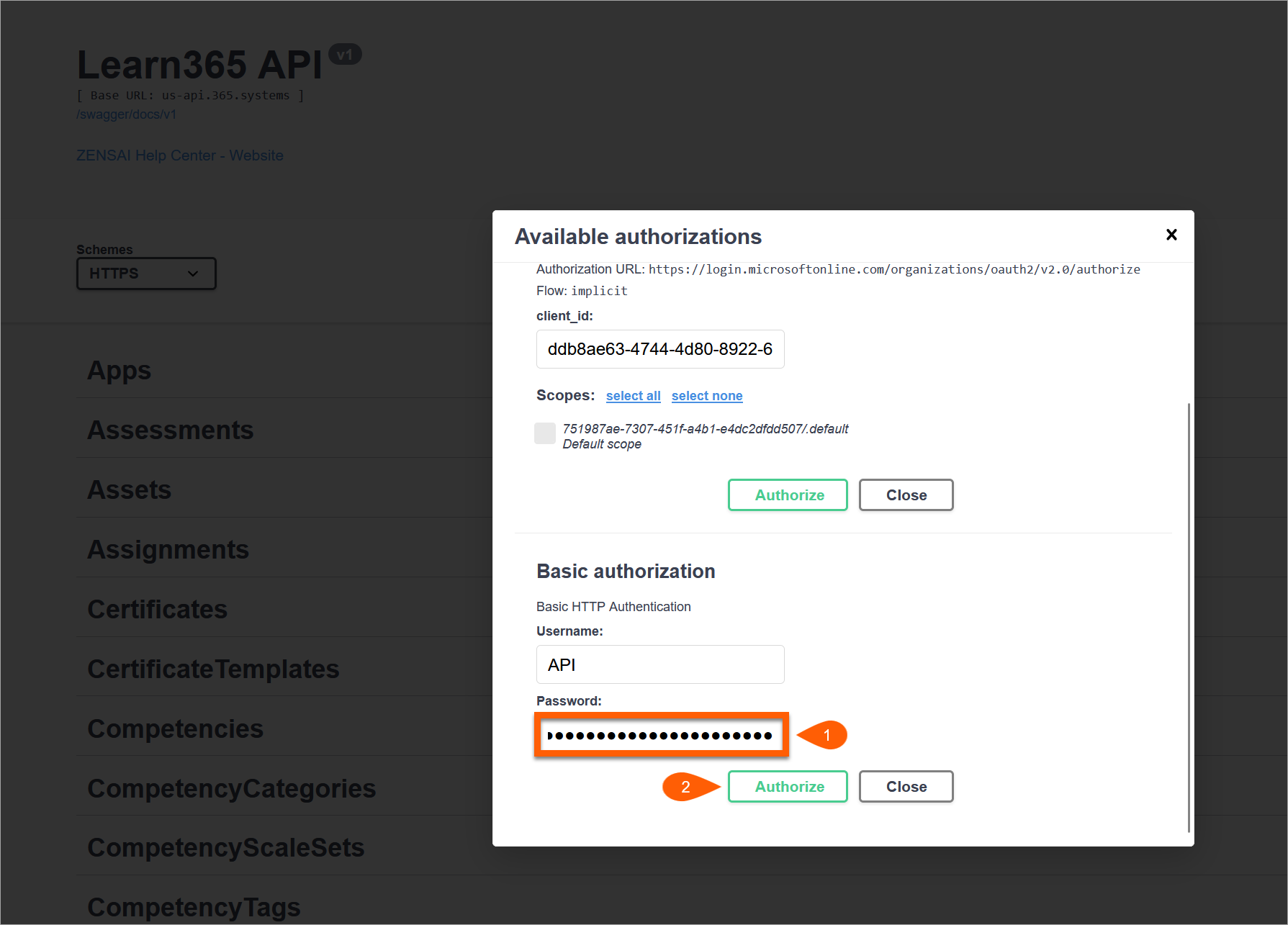Image resolution: width=1288 pixels, height=925 pixels.
Task: Close the Available authorizations dialog with X
Action: pos(1171,235)
